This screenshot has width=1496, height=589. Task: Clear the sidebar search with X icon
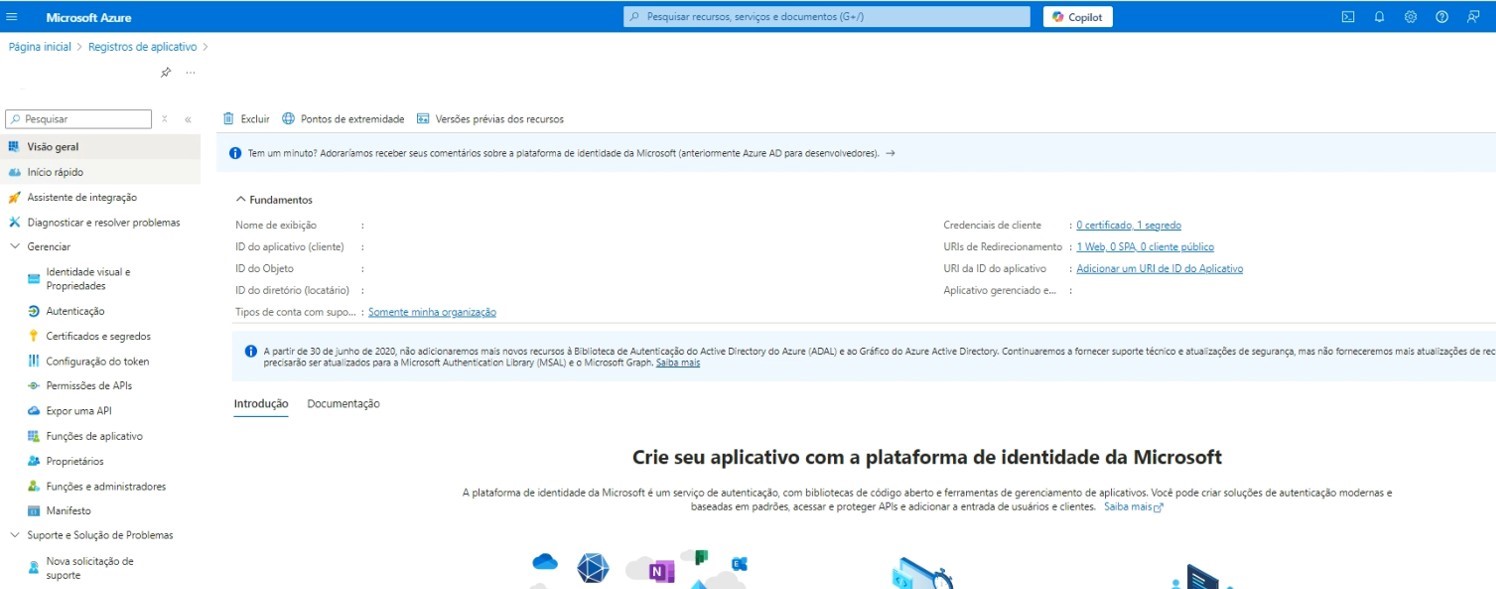165,119
